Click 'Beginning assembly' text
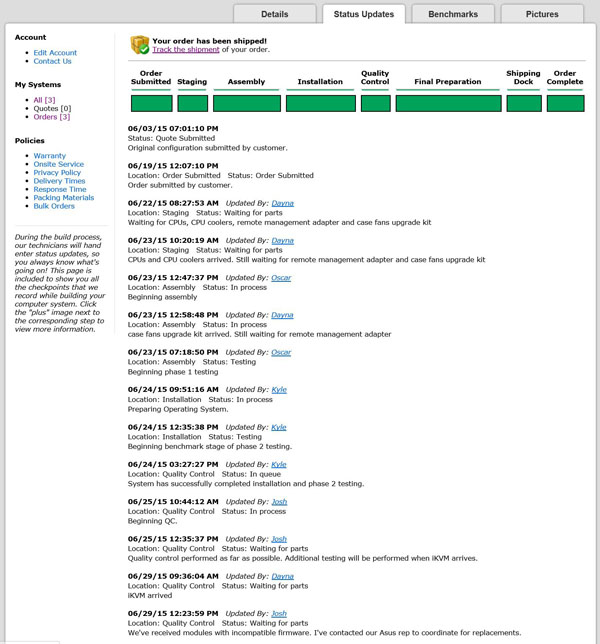The image size is (600, 644). click(162, 297)
